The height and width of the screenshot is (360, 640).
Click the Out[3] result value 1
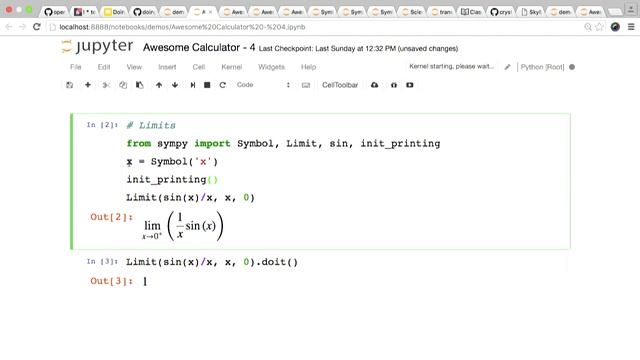(145, 281)
